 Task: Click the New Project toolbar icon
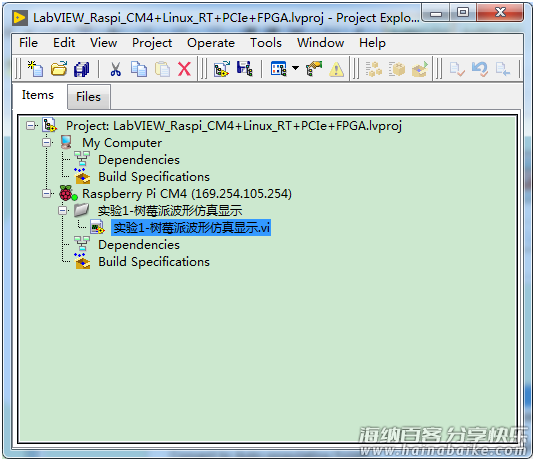35,69
